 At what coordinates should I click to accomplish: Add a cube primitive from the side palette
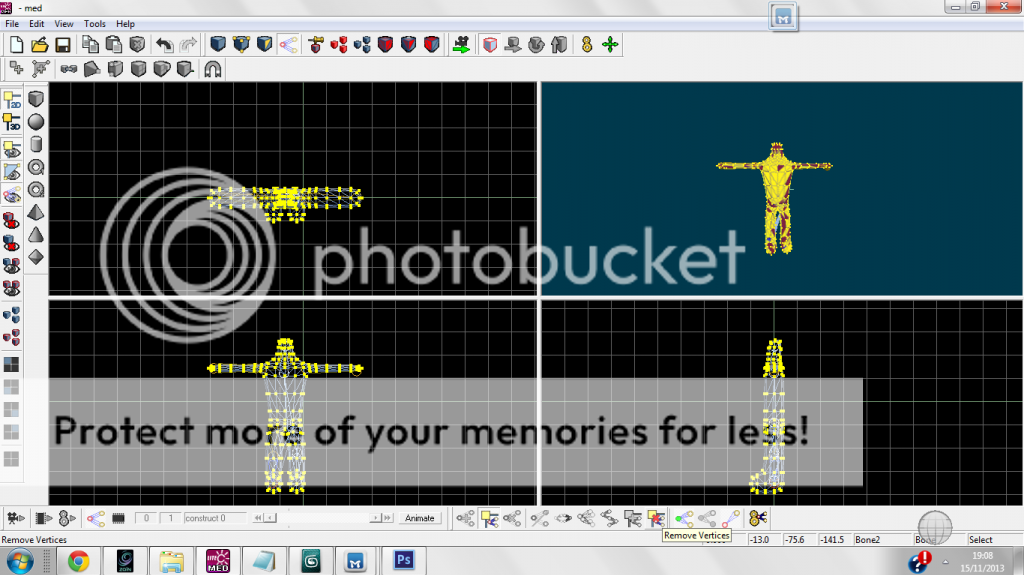coord(36,99)
